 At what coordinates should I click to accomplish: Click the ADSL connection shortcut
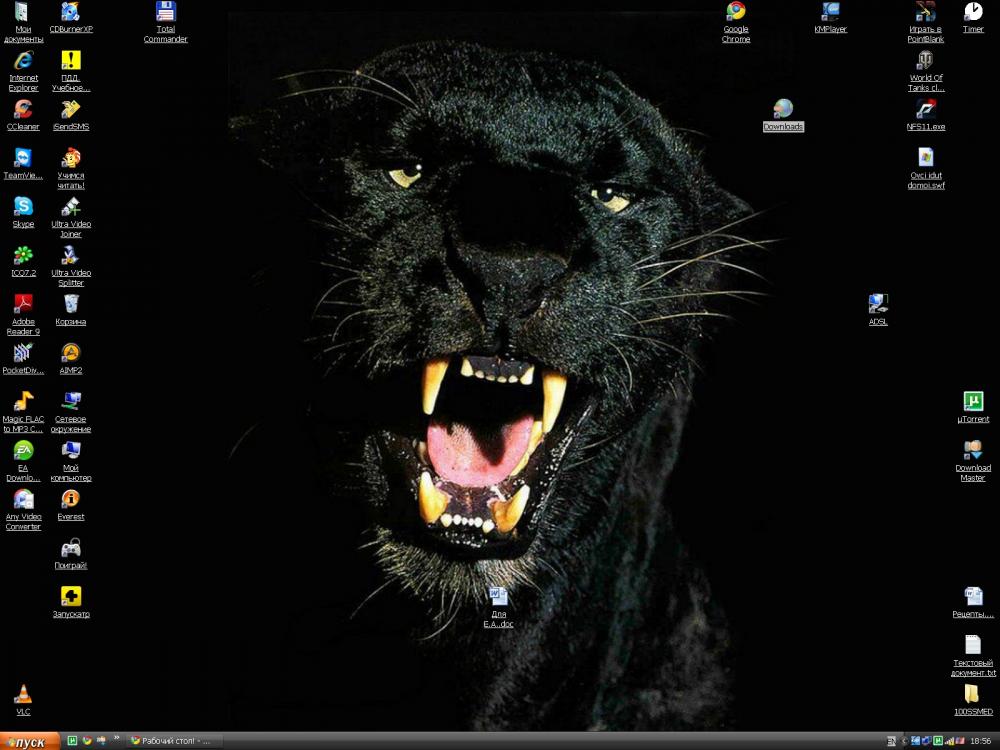[x=877, y=304]
